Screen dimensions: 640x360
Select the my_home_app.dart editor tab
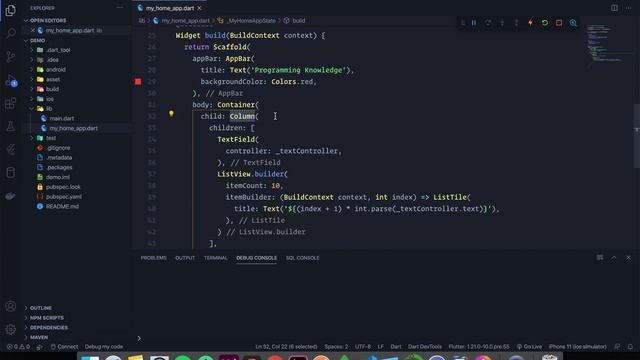tap(169, 8)
